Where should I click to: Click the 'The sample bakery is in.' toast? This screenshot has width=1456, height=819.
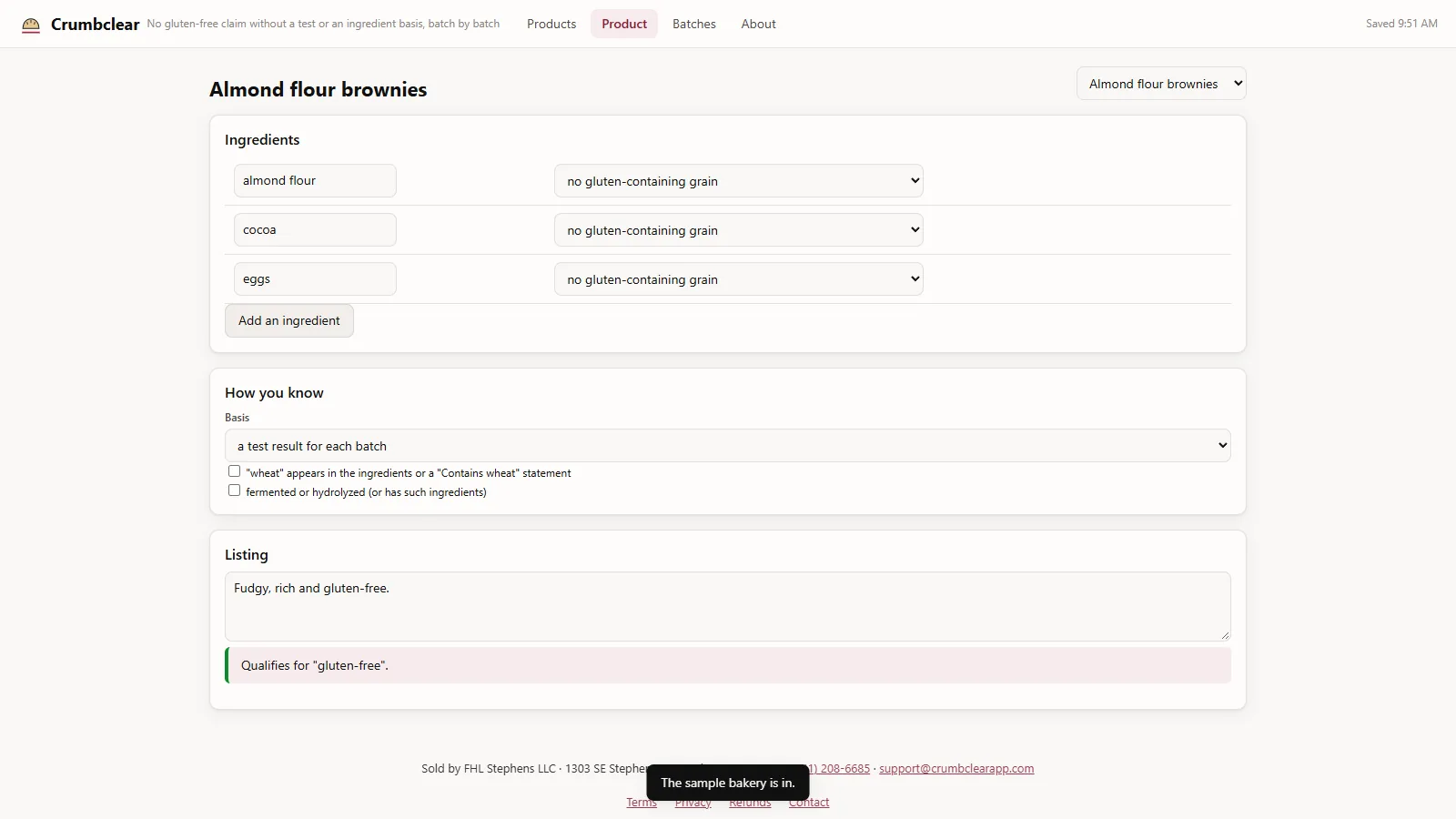pos(728,783)
